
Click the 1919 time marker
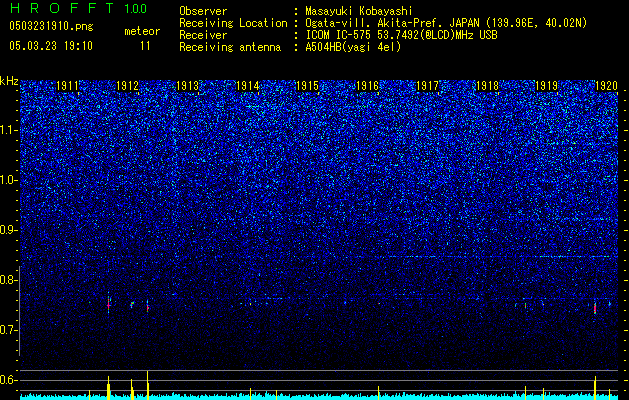tap(547, 85)
